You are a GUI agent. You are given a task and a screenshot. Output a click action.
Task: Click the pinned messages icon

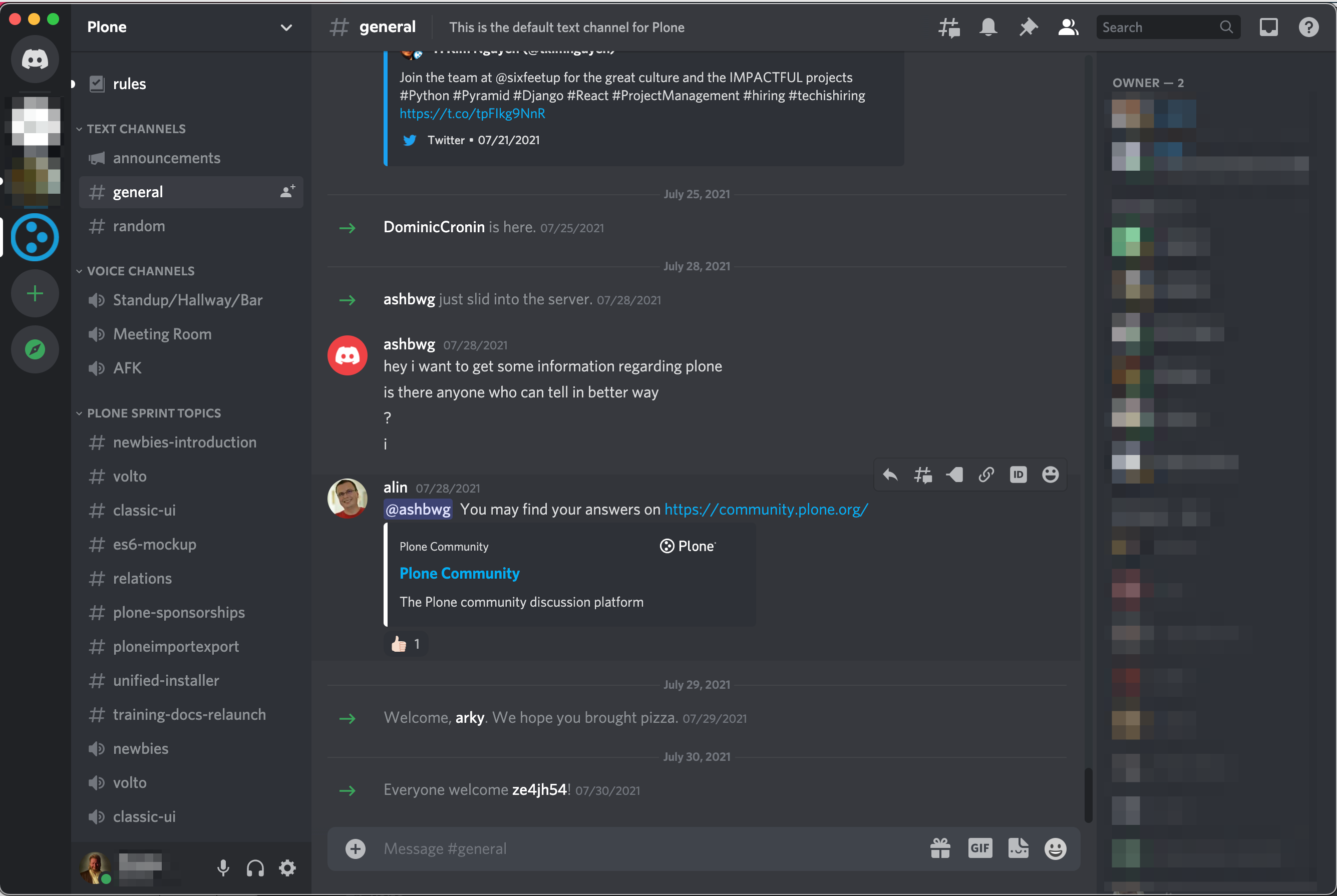click(x=1028, y=27)
